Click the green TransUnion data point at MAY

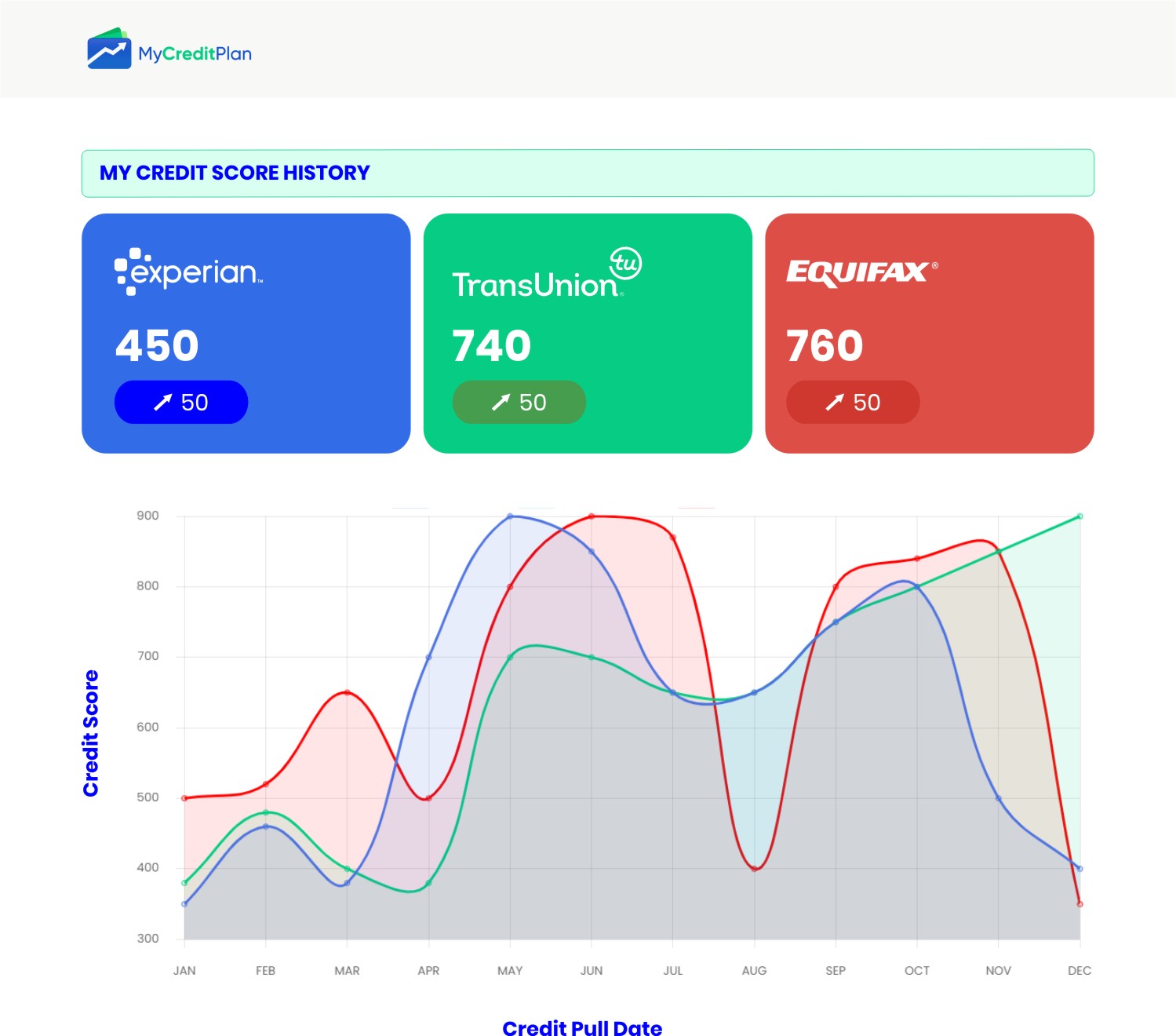pyautogui.click(x=510, y=657)
